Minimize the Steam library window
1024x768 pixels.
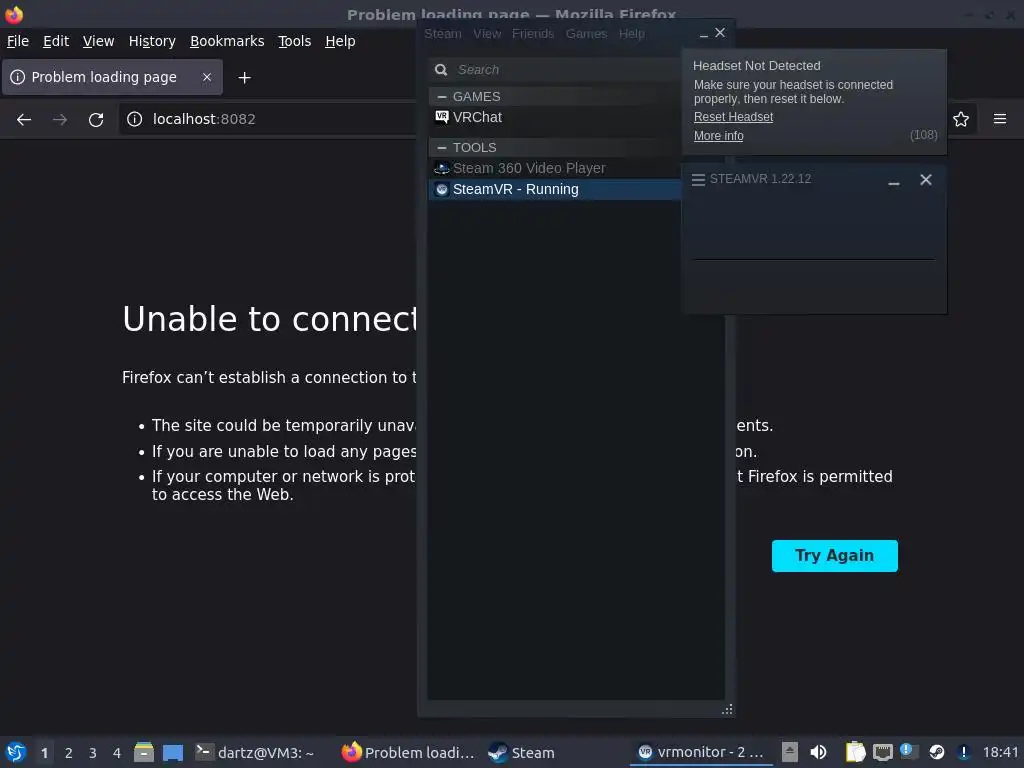[x=703, y=34]
